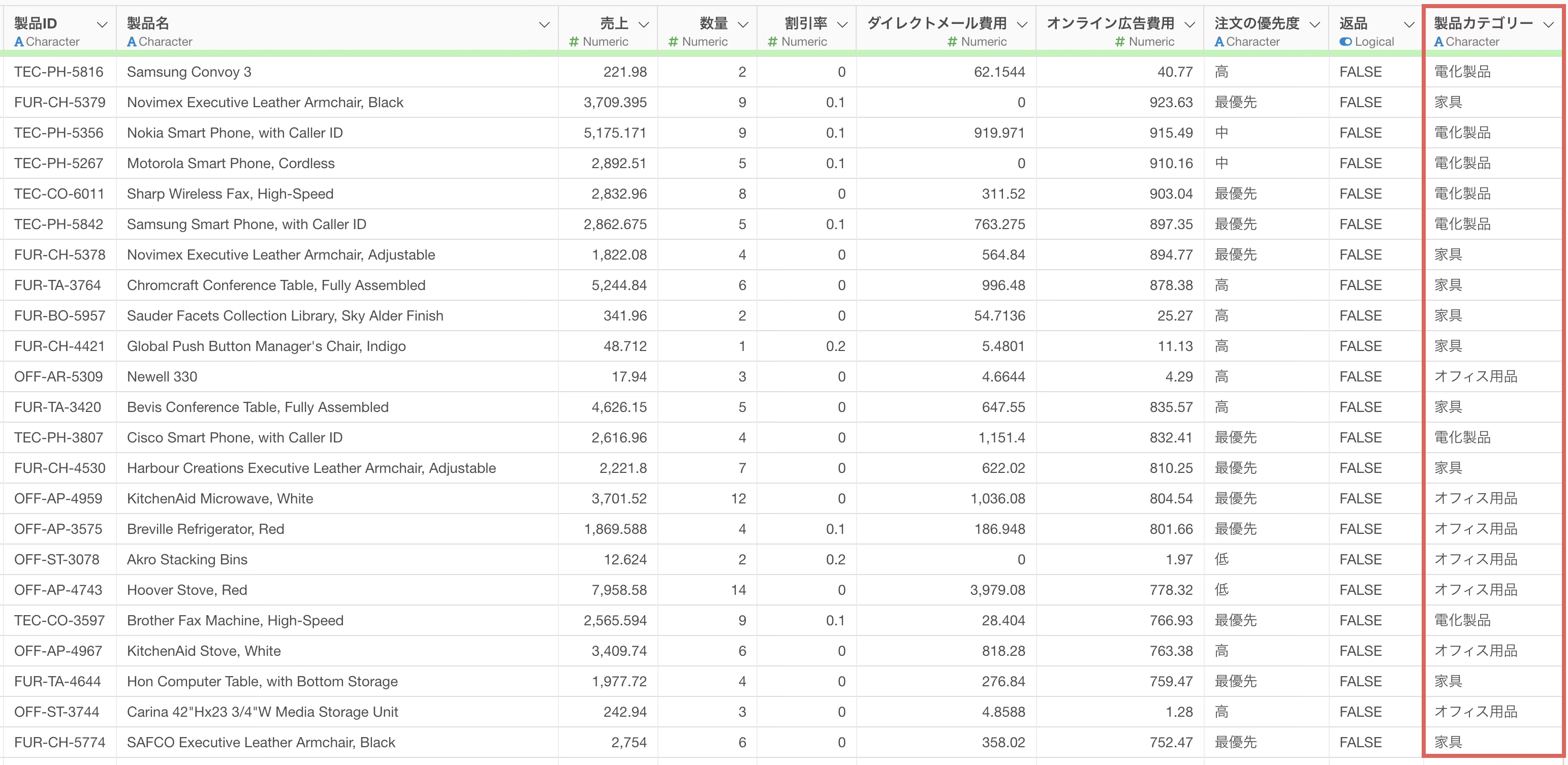Select the 売上 column header label
Screen dimensions: 1568x765
(614, 24)
